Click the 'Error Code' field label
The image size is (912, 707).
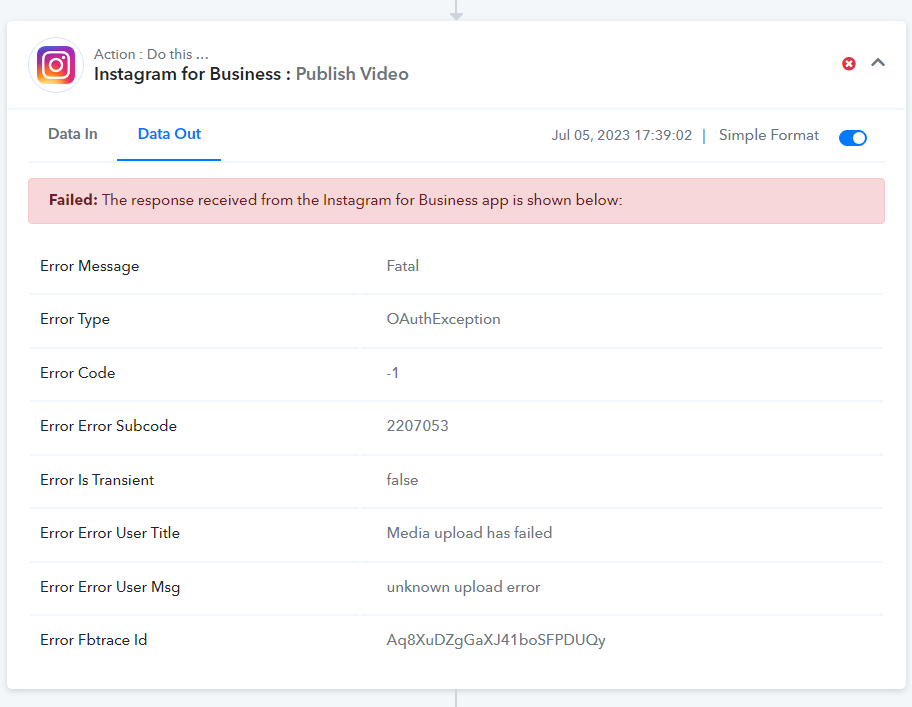[77, 373]
